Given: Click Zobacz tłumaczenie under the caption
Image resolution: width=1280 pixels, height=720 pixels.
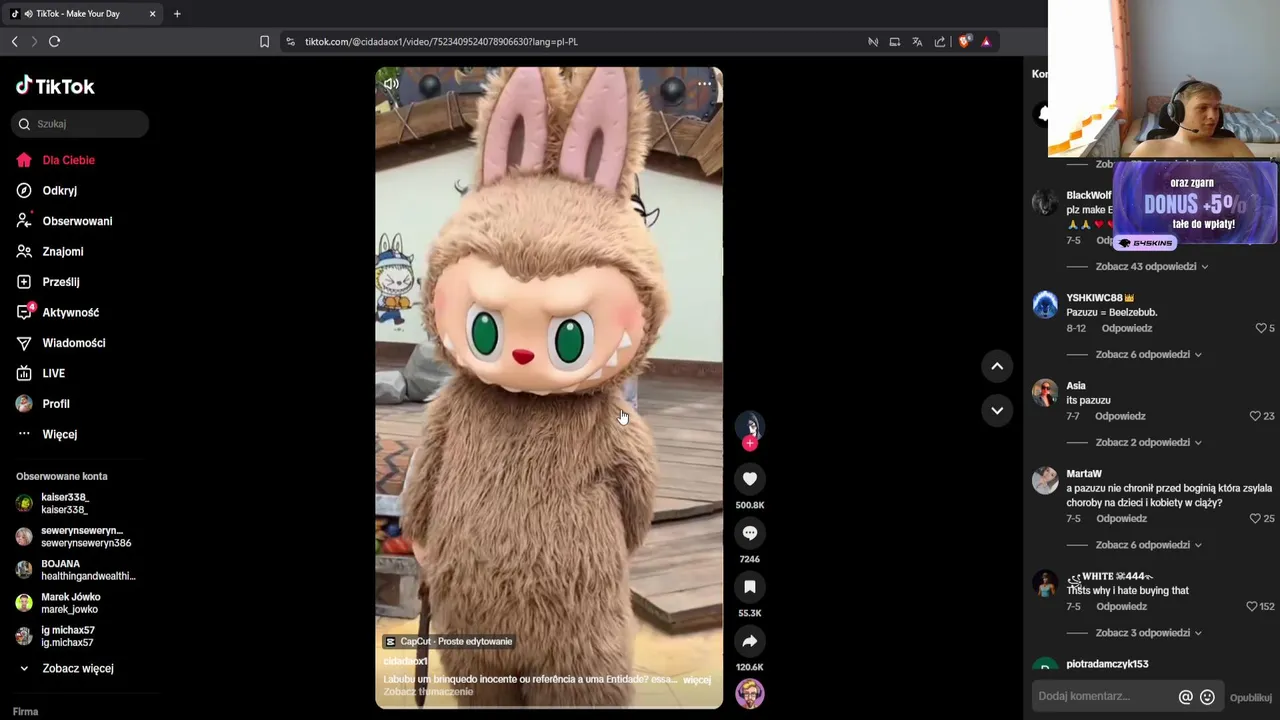Looking at the screenshot, I should click(428, 692).
